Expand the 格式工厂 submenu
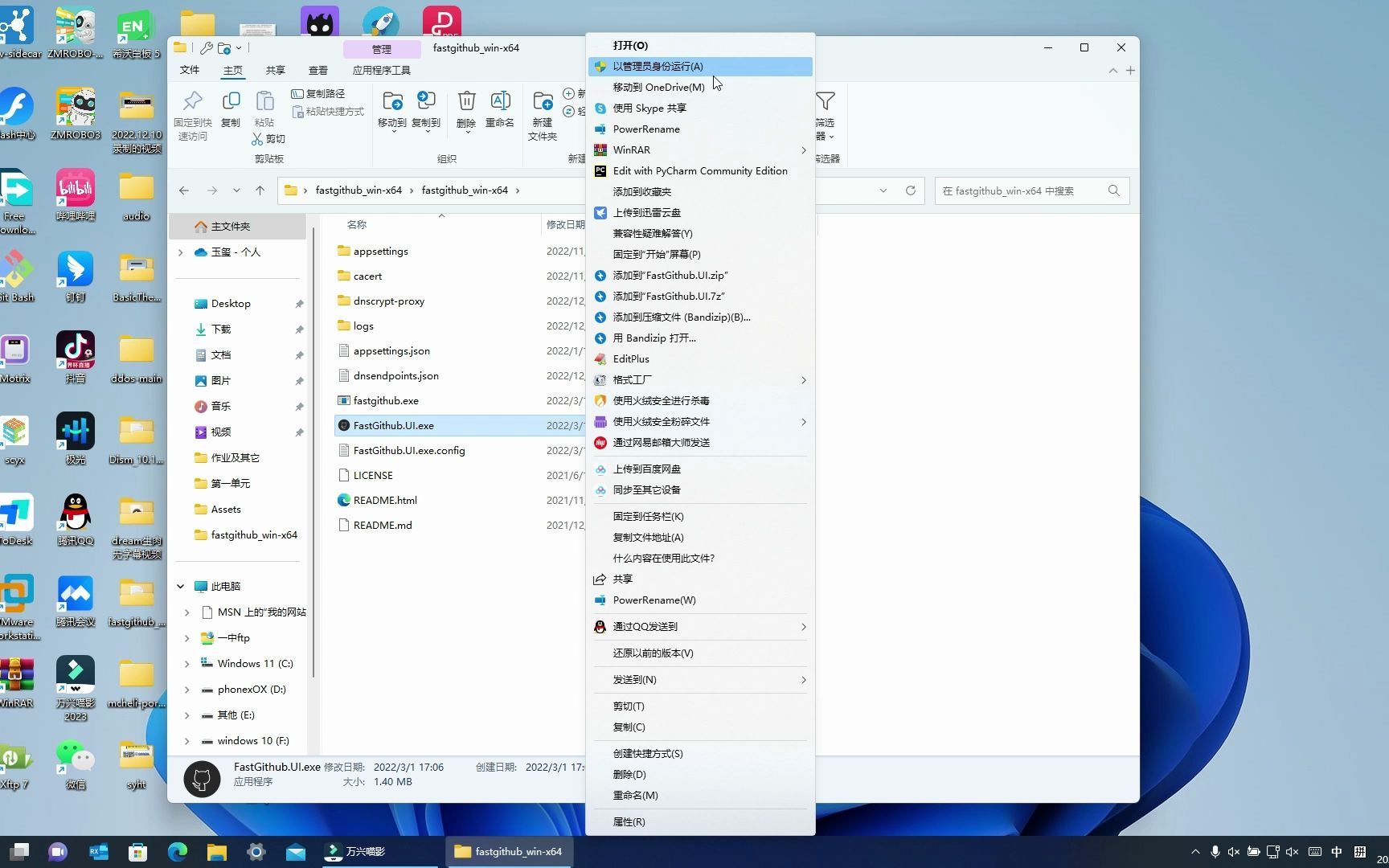The width and height of the screenshot is (1389, 868). (x=803, y=380)
